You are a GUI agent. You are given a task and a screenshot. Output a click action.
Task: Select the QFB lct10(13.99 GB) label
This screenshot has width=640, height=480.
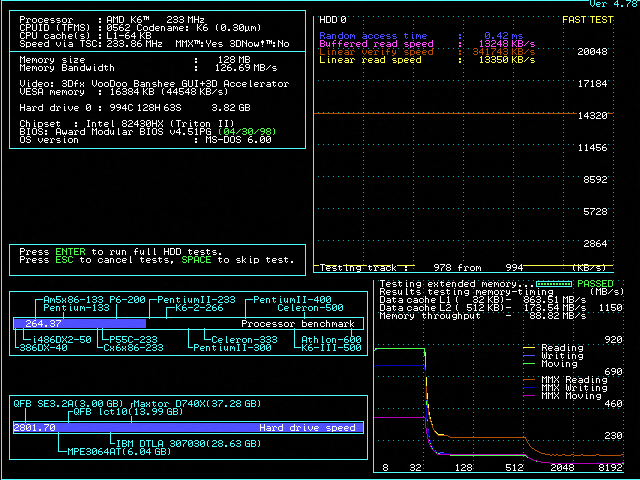[x=128, y=412]
